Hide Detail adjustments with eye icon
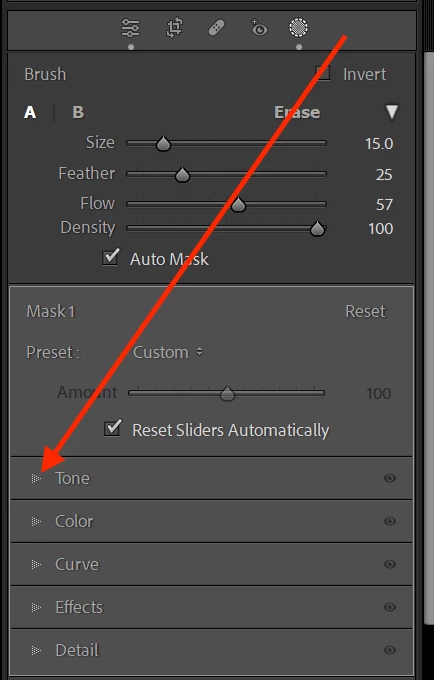This screenshot has height=680, width=434. pos(390,650)
